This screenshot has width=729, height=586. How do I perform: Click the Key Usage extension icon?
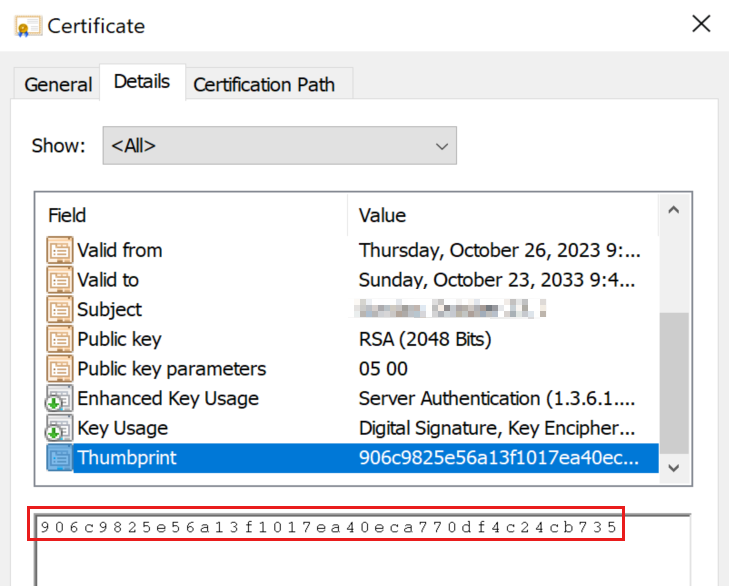[x=60, y=429]
